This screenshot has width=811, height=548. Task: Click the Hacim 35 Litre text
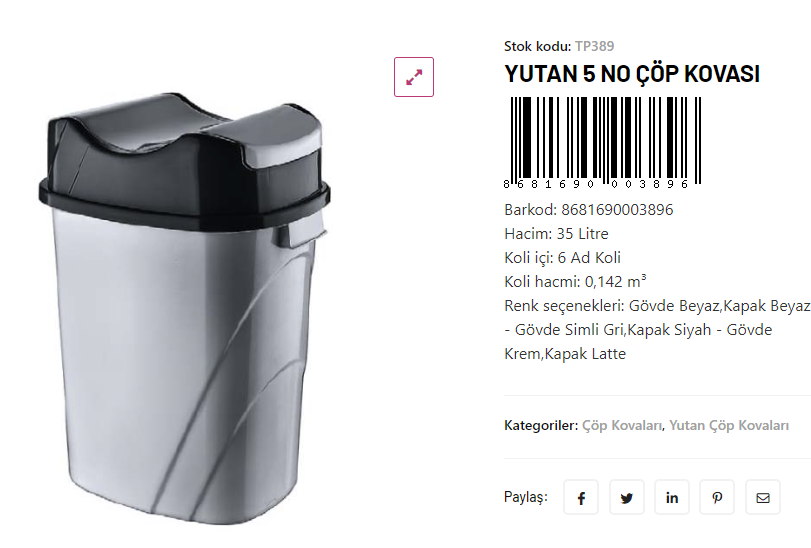pos(556,234)
